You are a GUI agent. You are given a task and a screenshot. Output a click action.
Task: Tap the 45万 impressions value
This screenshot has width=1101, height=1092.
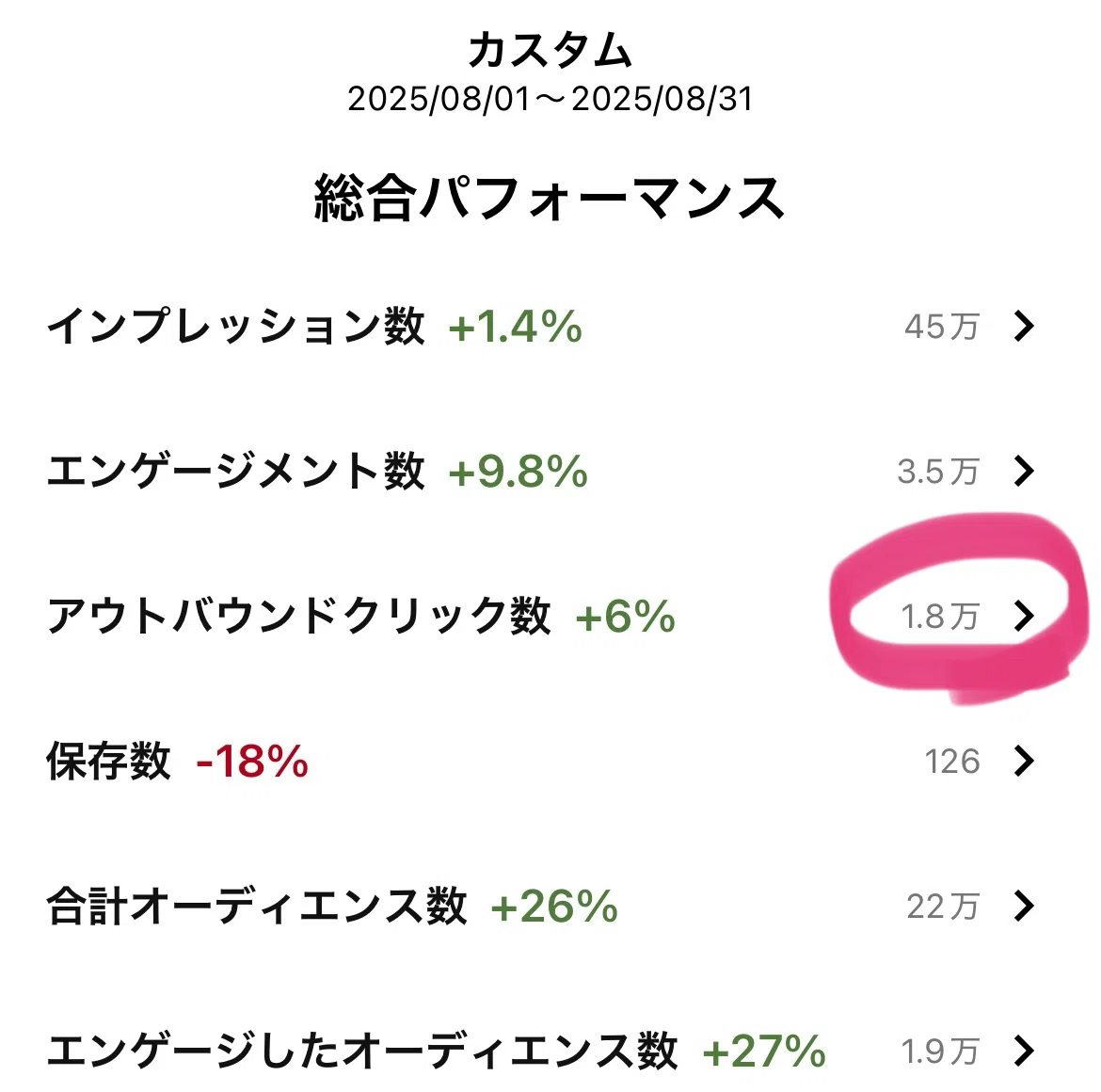(x=942, y=327)
